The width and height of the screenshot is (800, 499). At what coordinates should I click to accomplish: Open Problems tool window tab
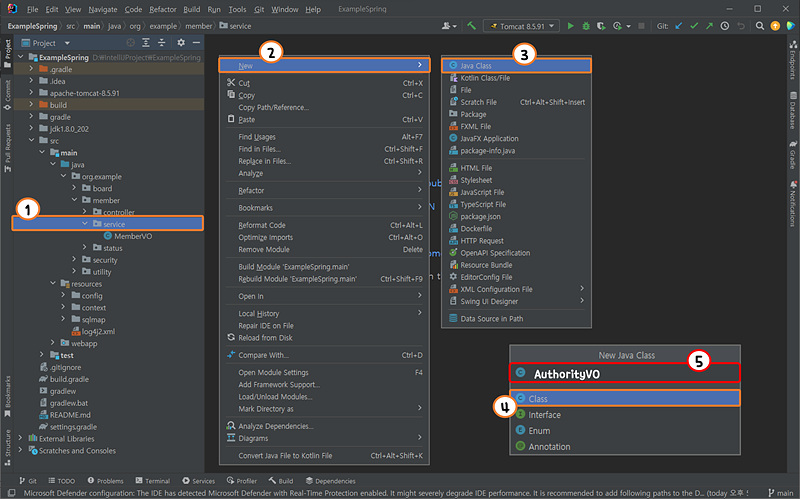105,481
